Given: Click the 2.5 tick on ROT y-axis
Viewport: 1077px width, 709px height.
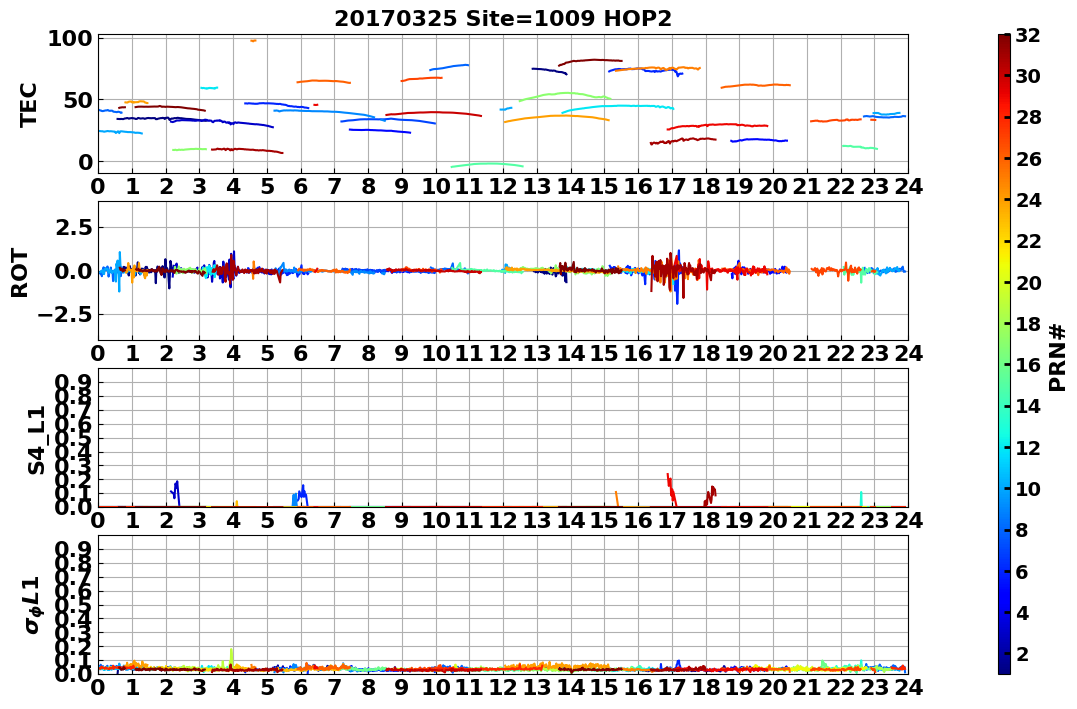Looking at the screenshot, I should pyautogui.click(x=74, y=227).
